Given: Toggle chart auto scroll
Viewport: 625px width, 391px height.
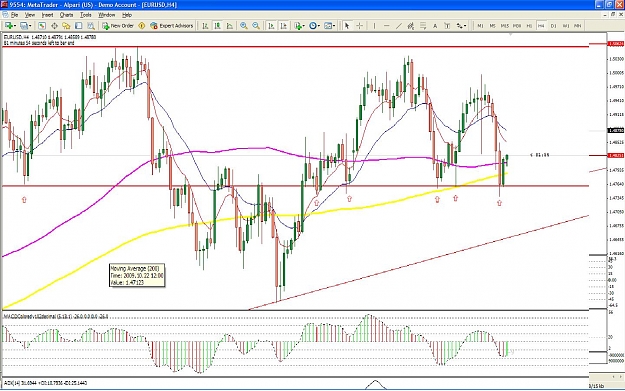Looking at the screenshot, I should (x=271, y=26).
